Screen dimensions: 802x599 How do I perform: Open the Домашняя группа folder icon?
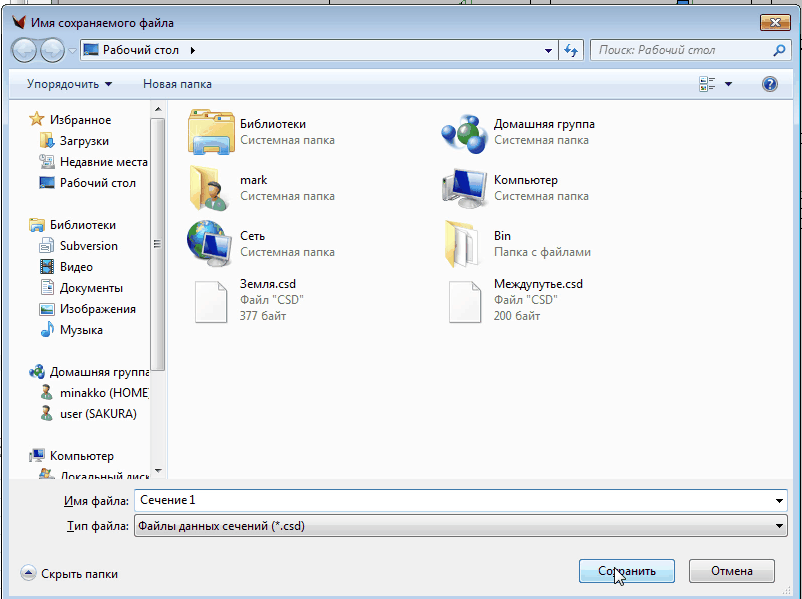[x=463, y=132]
